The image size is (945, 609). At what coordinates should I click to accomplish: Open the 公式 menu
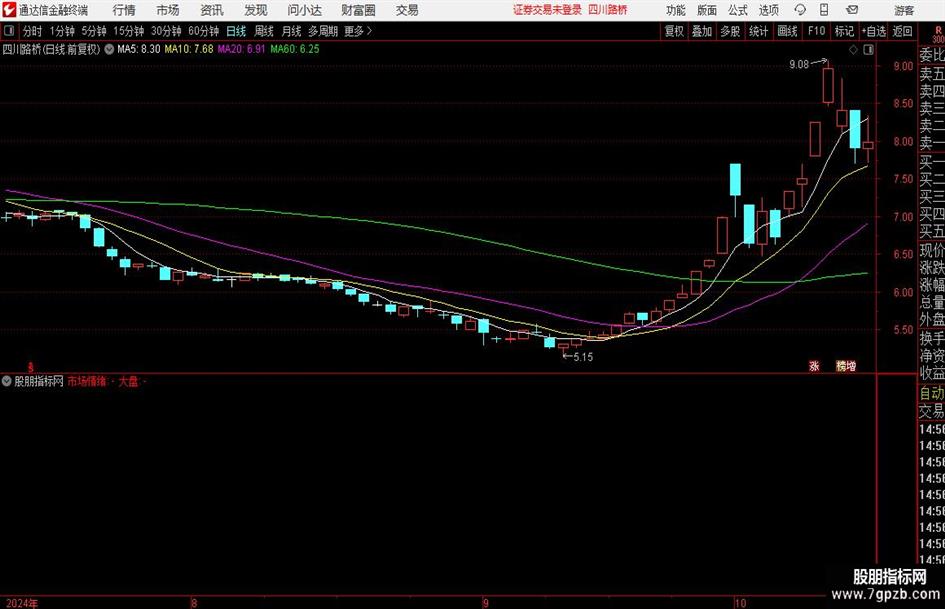[x=738, y=10]
